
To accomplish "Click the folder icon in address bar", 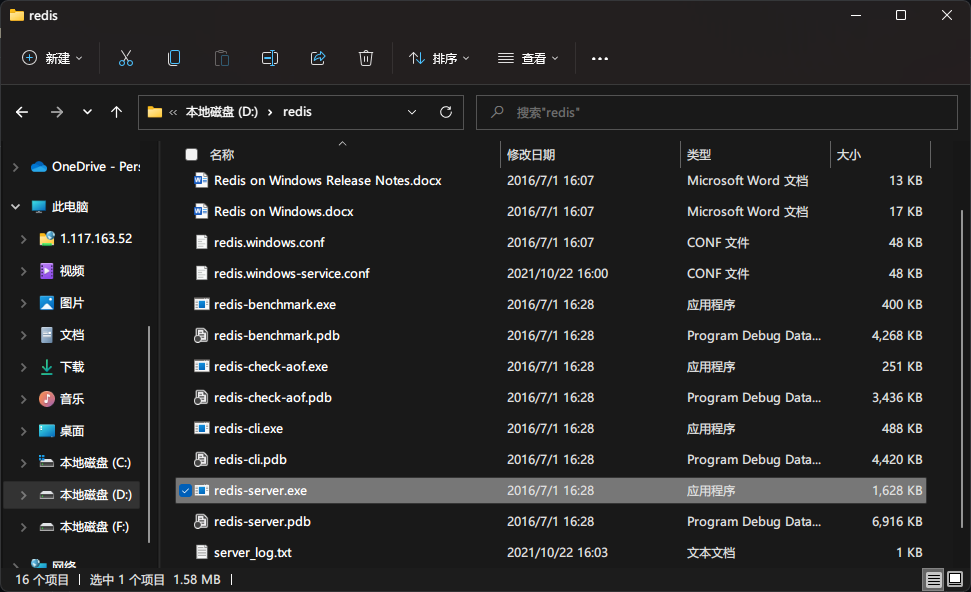I will coord(155,112).
